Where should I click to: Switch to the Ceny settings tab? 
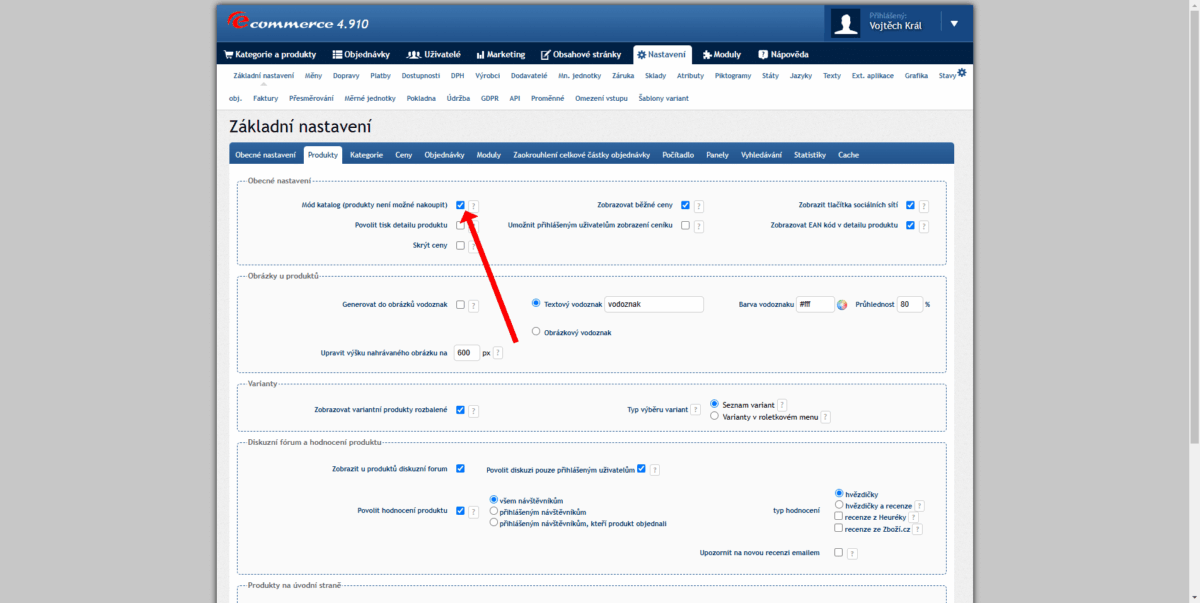click(403, 155)
